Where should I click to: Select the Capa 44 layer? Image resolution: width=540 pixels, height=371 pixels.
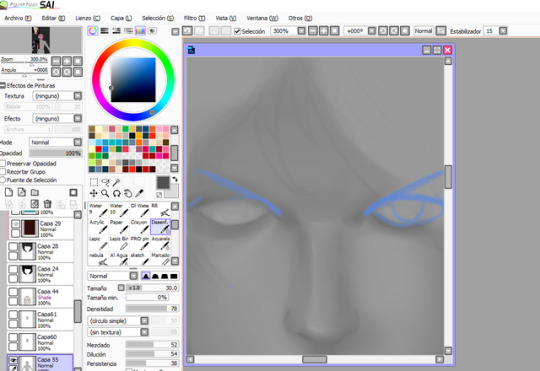point(40,297)
